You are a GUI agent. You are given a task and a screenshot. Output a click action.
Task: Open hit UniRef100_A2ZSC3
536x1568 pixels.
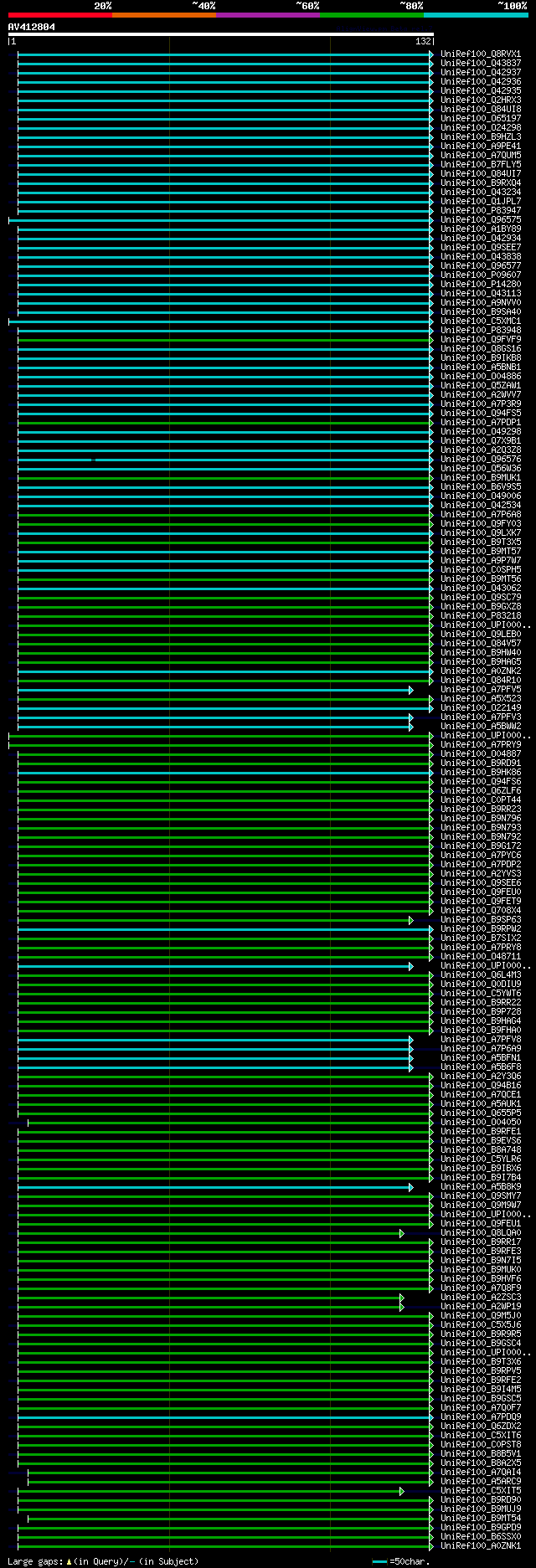(x=481, y=1297)
